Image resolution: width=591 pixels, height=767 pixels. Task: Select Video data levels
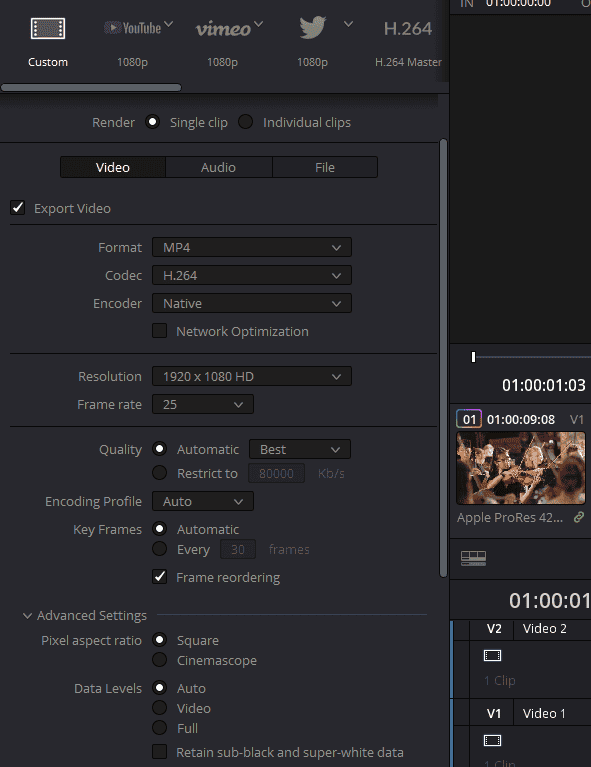point(159,708)
